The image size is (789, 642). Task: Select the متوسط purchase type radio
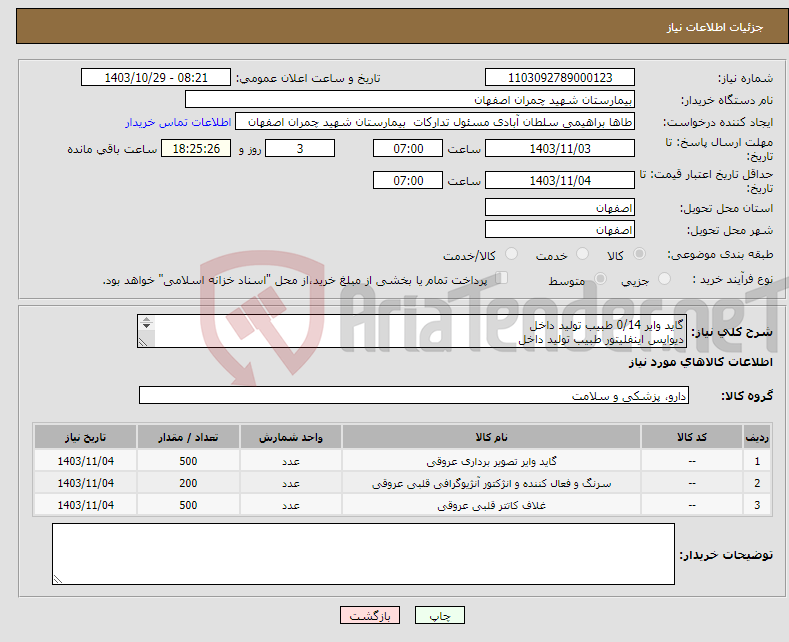(x=600, y=278)
